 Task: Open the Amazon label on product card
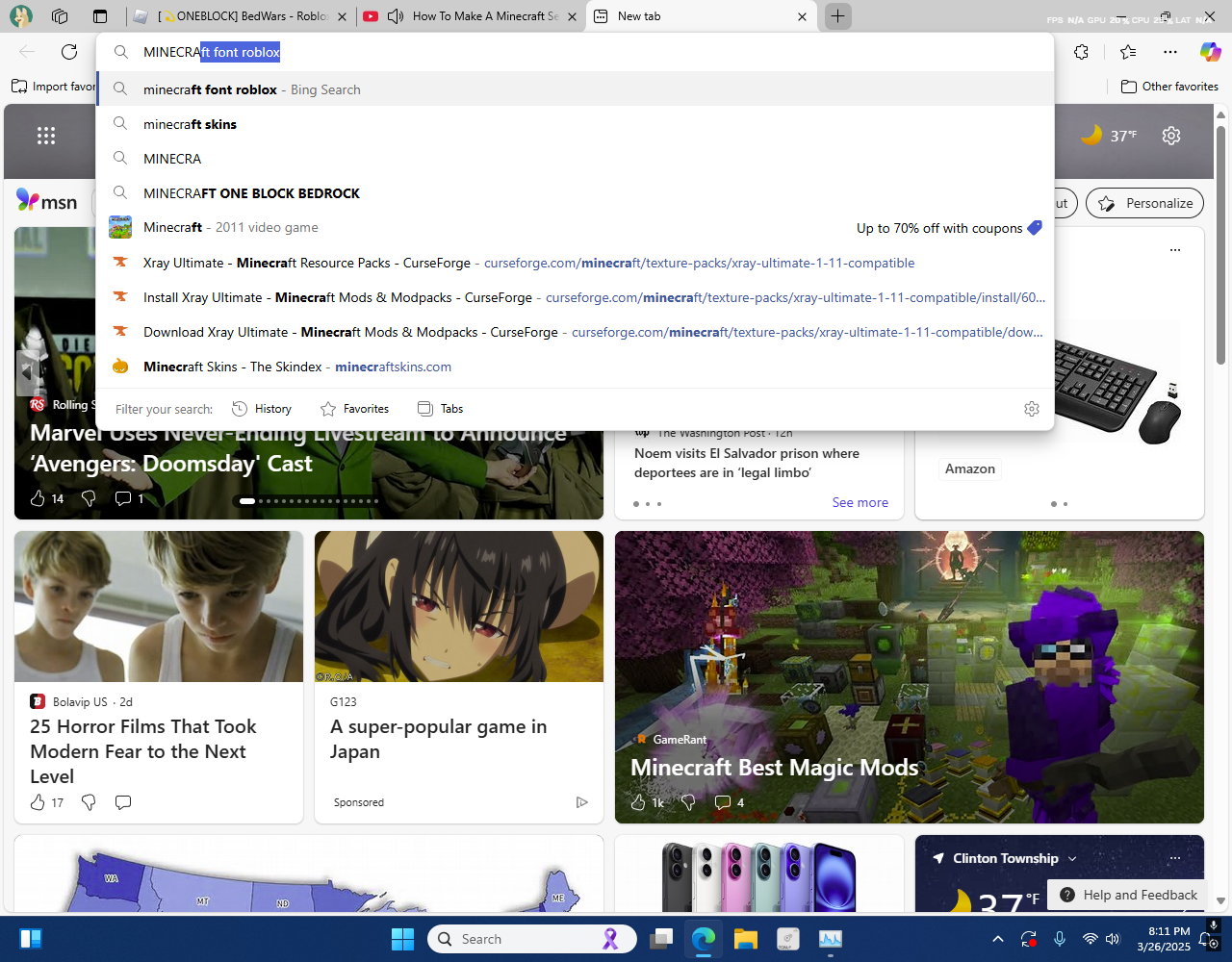(x=969, y=468)
